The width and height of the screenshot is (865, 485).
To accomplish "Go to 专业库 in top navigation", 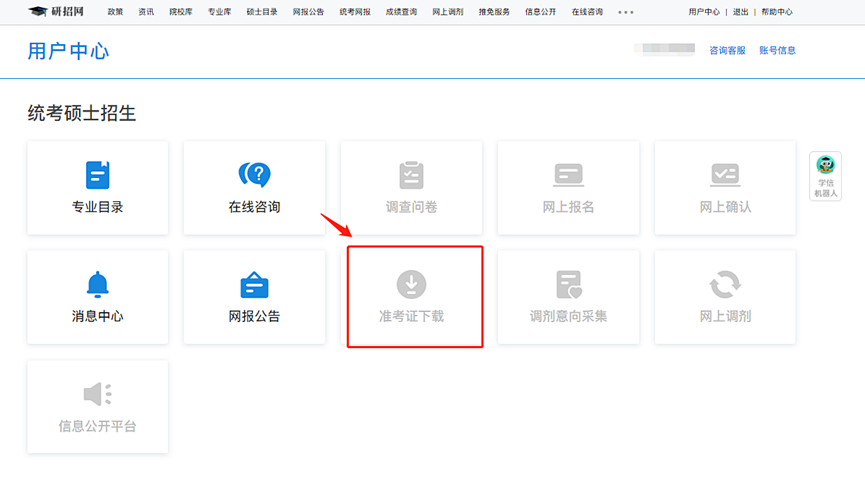I will click(x=220, y=12).
